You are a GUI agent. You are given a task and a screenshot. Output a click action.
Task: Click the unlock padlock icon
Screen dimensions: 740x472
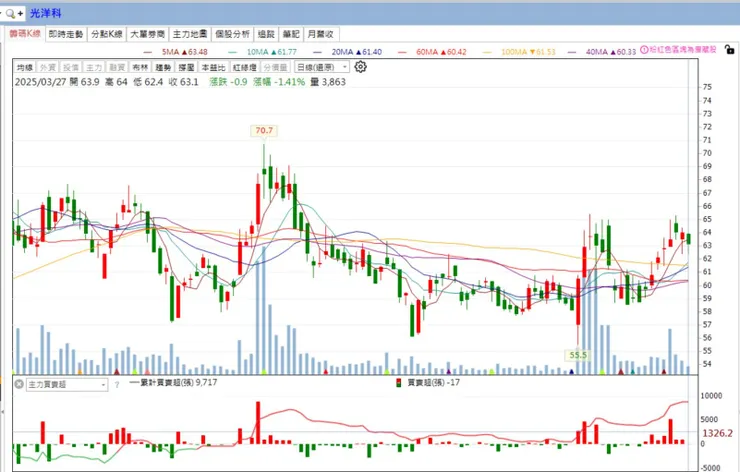pos(729,49)
